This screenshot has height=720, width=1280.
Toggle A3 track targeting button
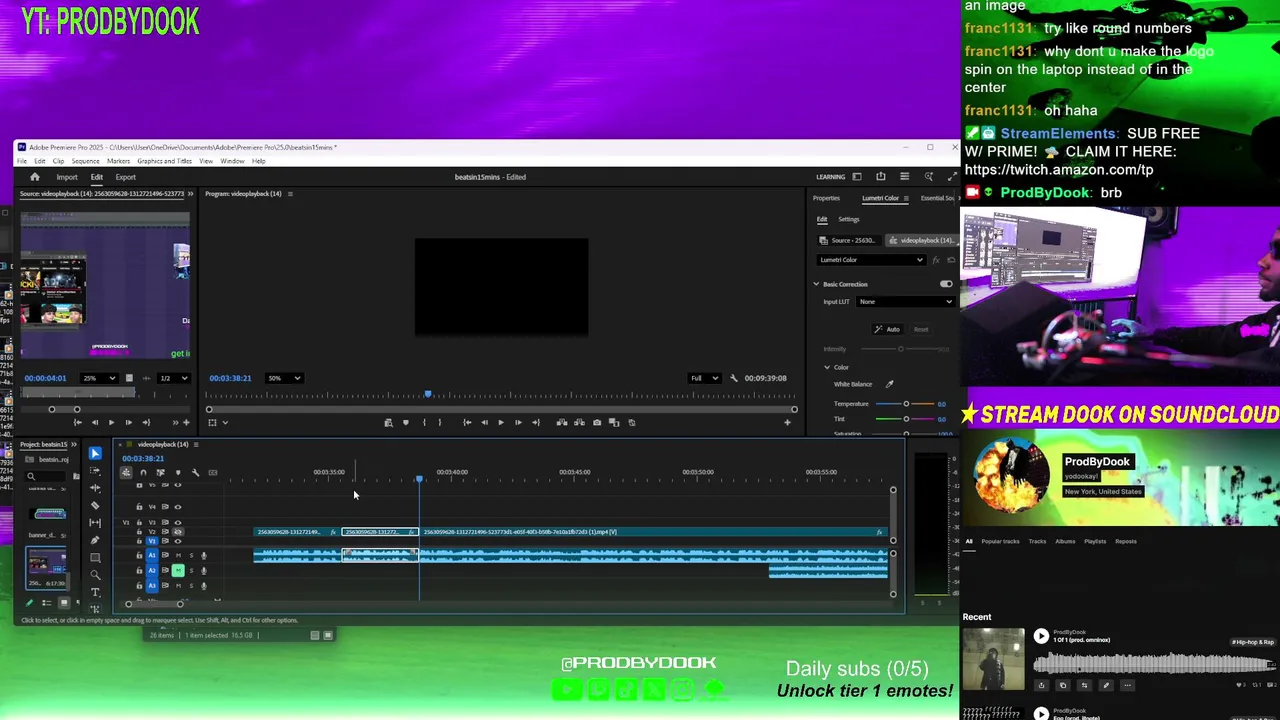pyautogui.click(x=152, y=585)
